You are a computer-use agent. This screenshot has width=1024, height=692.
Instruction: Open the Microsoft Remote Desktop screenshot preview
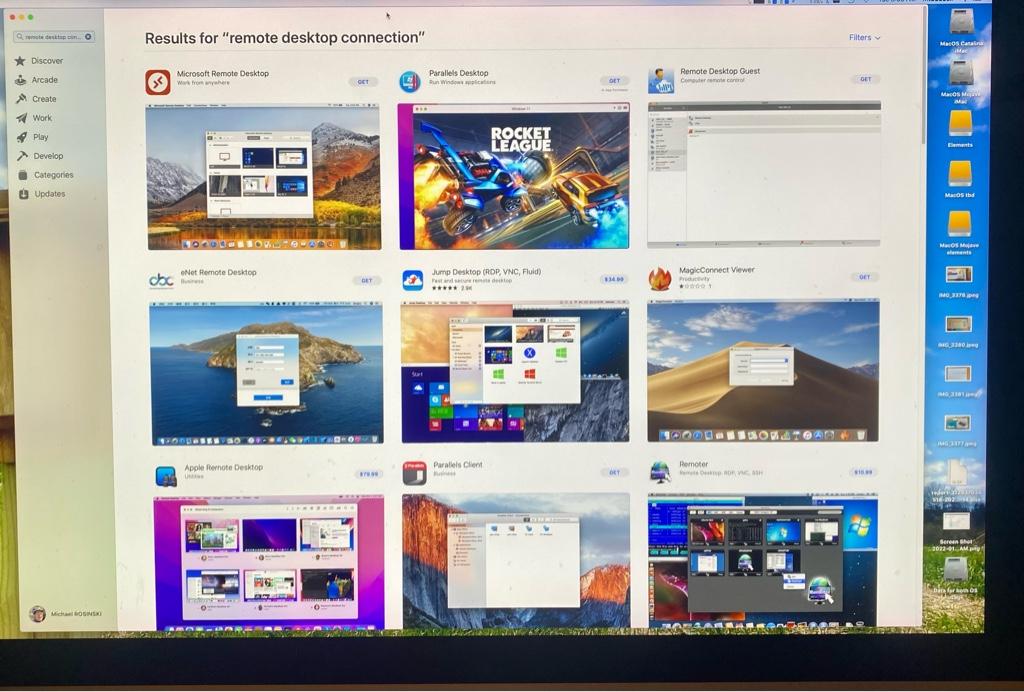[263, 176]
